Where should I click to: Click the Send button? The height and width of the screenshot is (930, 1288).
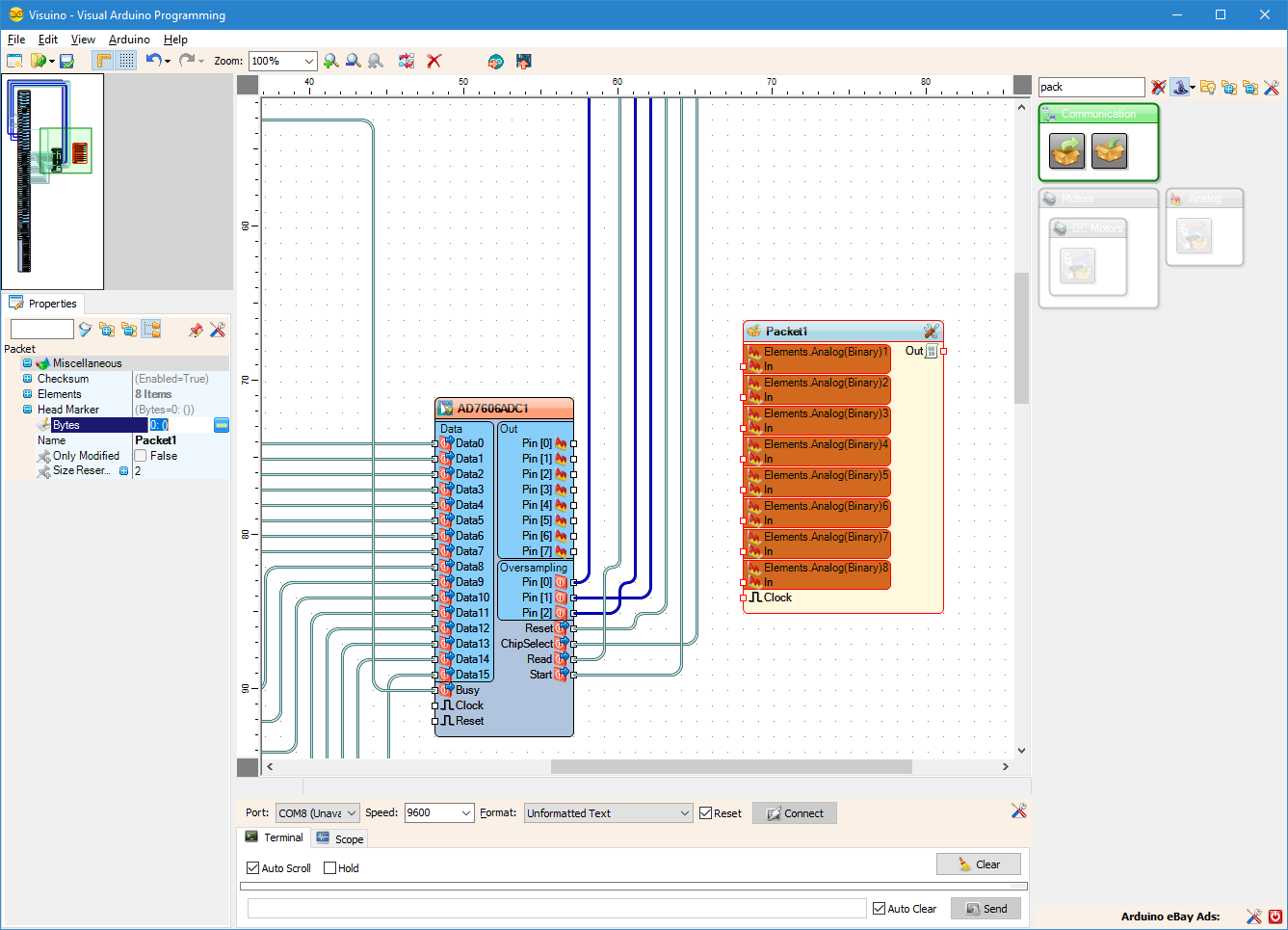[x=986, y=909]
